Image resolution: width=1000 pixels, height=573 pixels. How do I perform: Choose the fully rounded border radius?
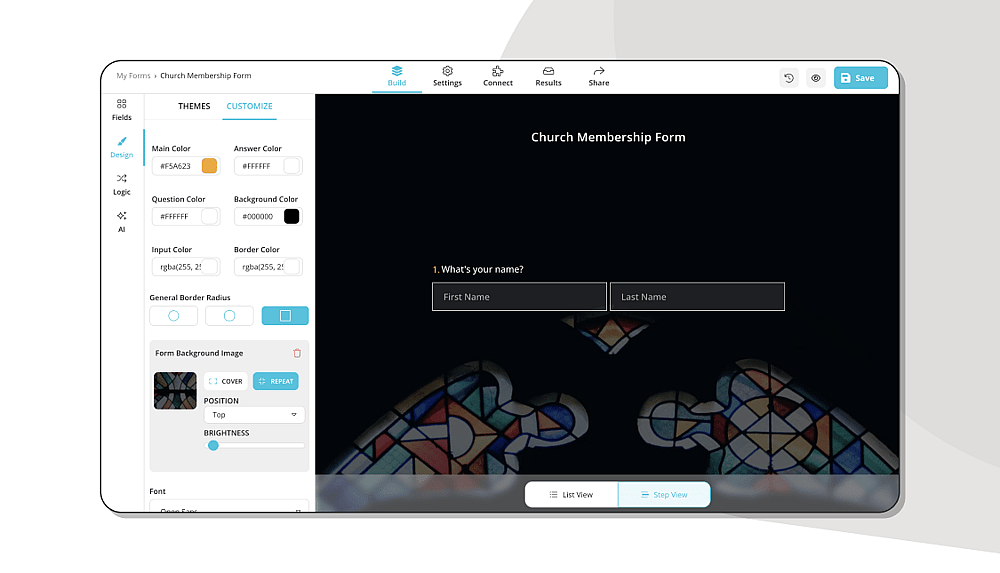coord(173,316)
